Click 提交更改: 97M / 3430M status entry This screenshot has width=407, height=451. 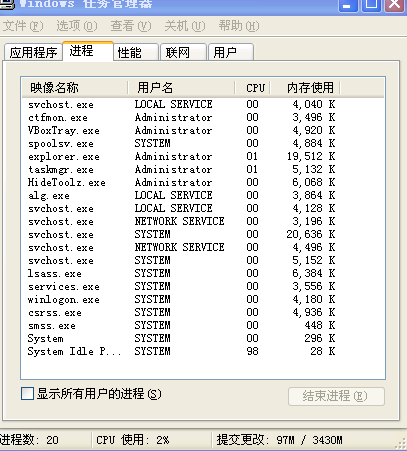pos(279,440)
